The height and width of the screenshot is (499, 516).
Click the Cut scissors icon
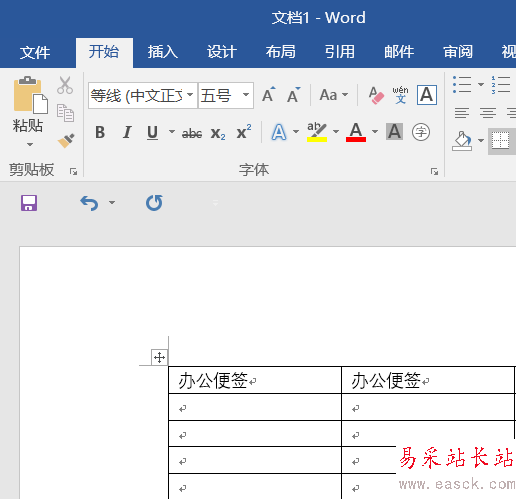click(x=65, y=85)
